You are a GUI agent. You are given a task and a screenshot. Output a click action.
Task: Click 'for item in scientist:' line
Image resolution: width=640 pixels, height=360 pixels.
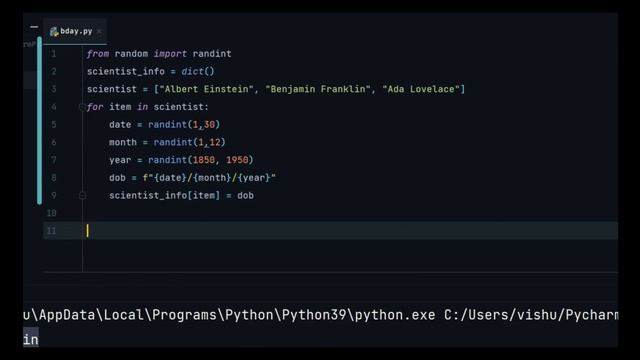147,107
